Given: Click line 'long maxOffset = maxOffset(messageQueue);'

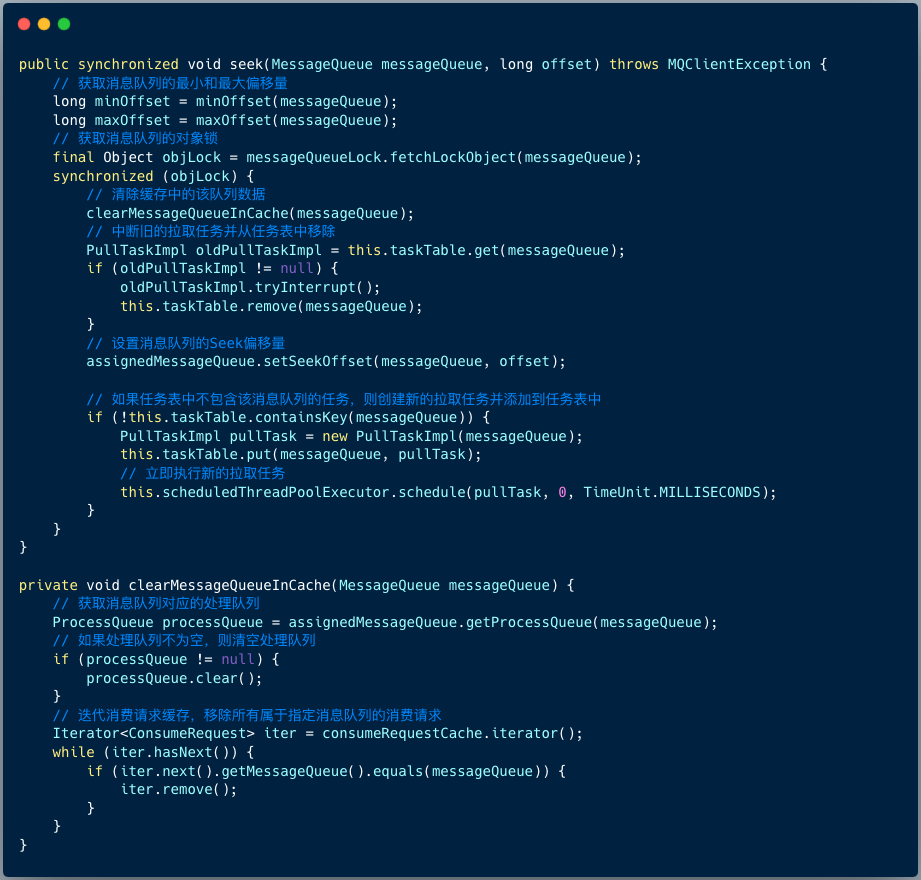Looking at the screenshot, I should [x=225, y=120].
